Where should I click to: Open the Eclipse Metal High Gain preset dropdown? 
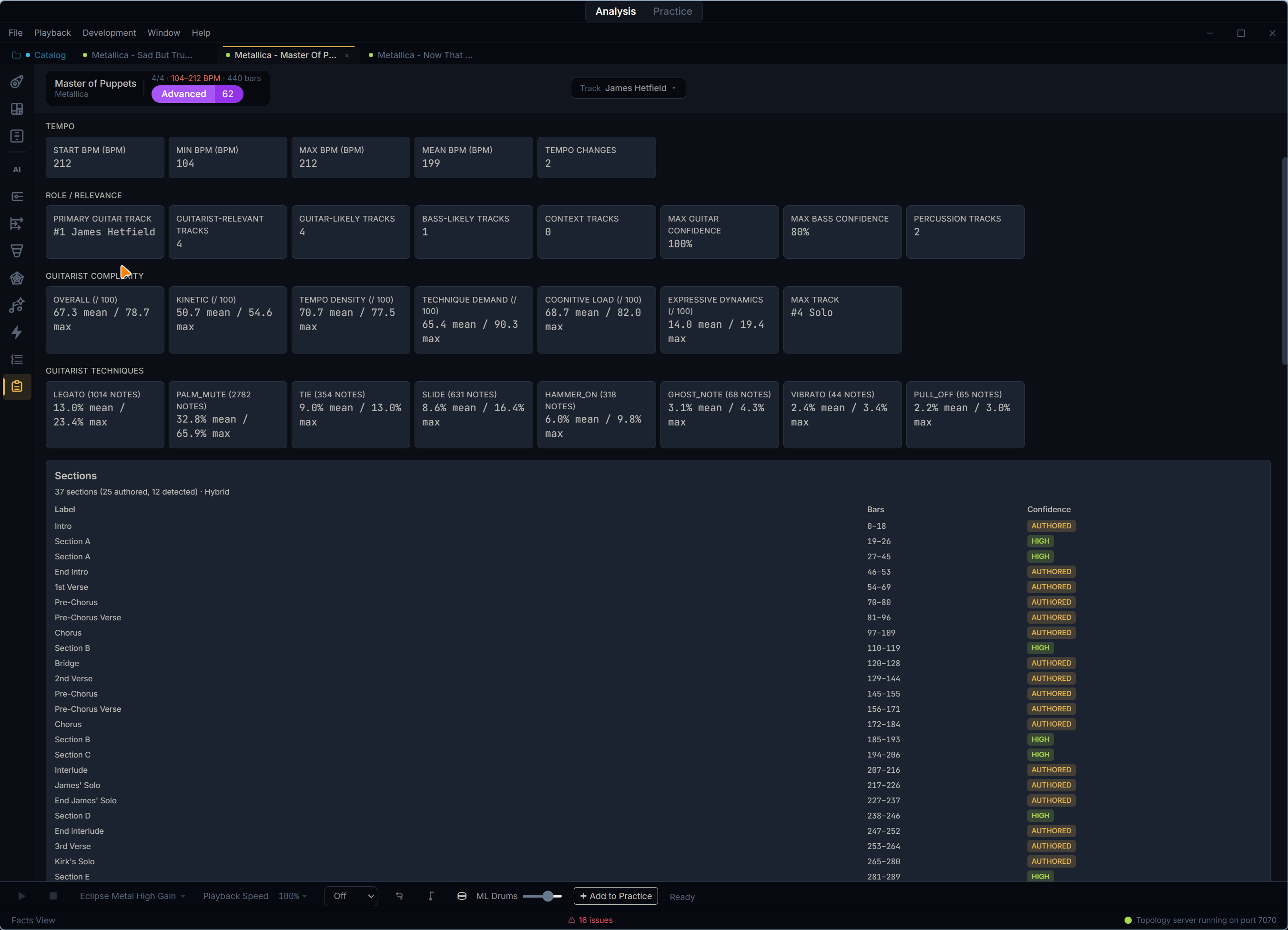pos(133,896)
